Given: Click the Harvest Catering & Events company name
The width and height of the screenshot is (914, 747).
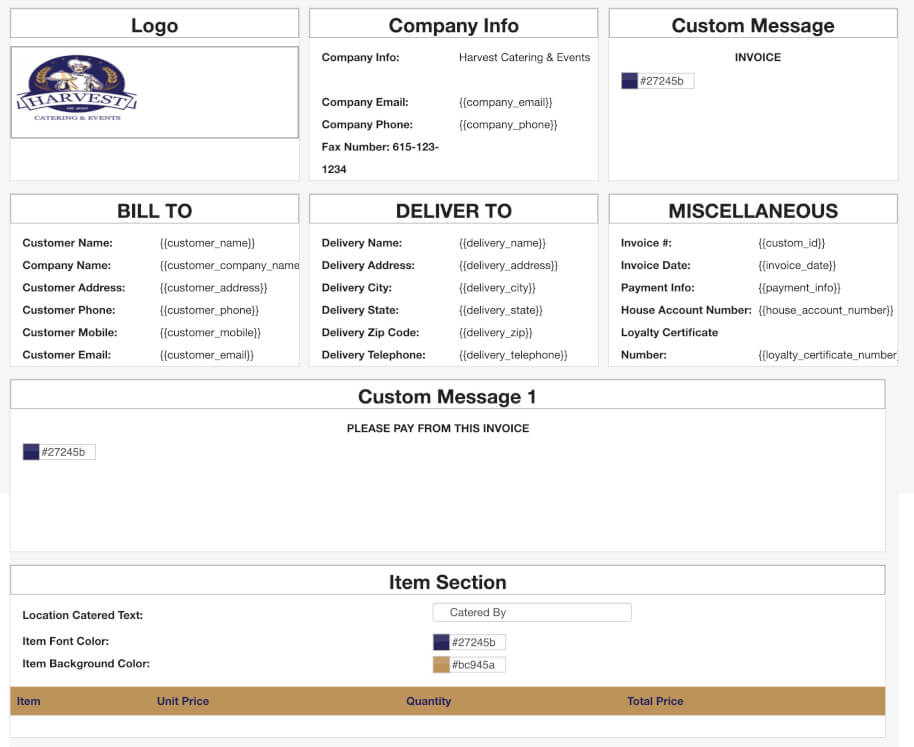Looking at the screenshot, I should (x=524, y=57).
